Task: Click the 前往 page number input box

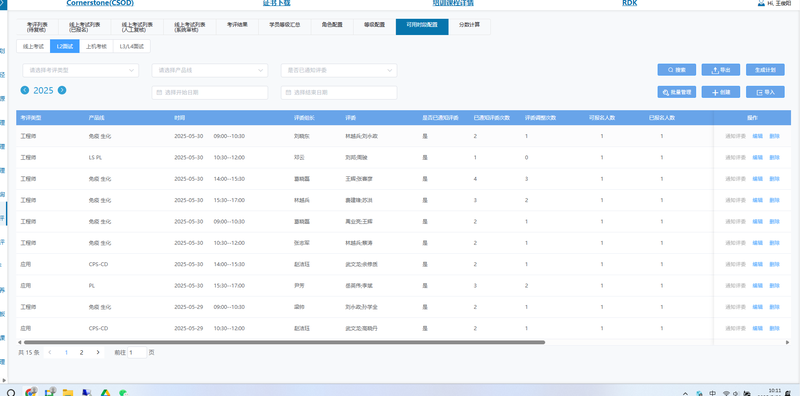Action: tap(137, 352)
